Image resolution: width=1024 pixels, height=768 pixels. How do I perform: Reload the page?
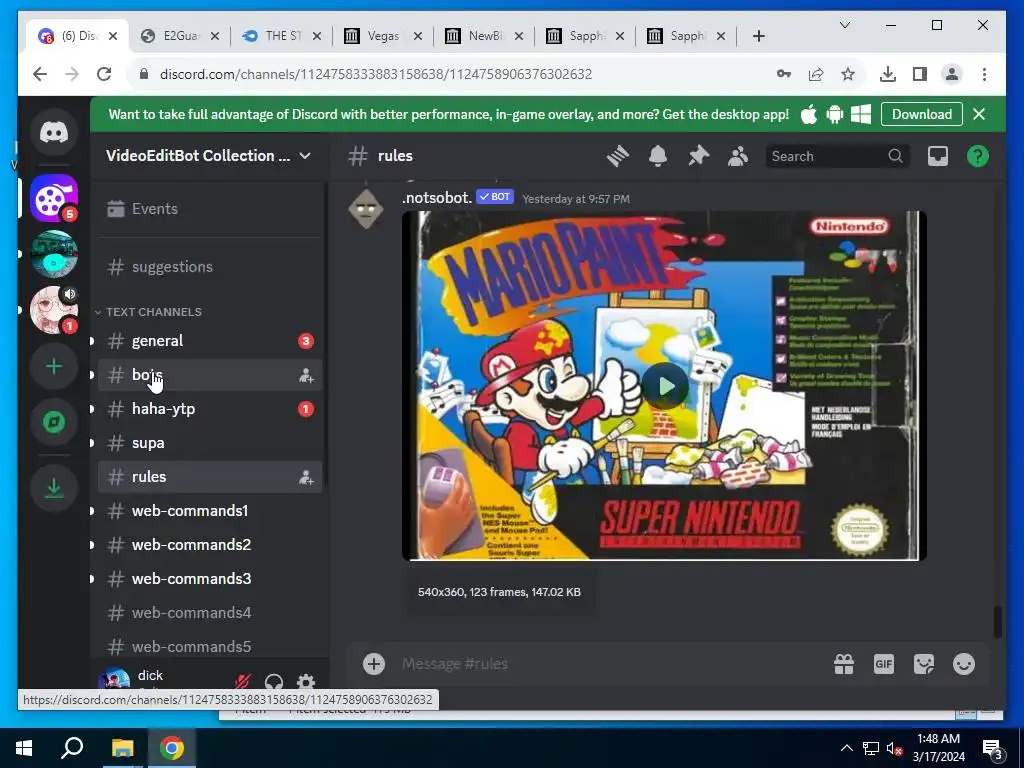[x=104, y=74]
